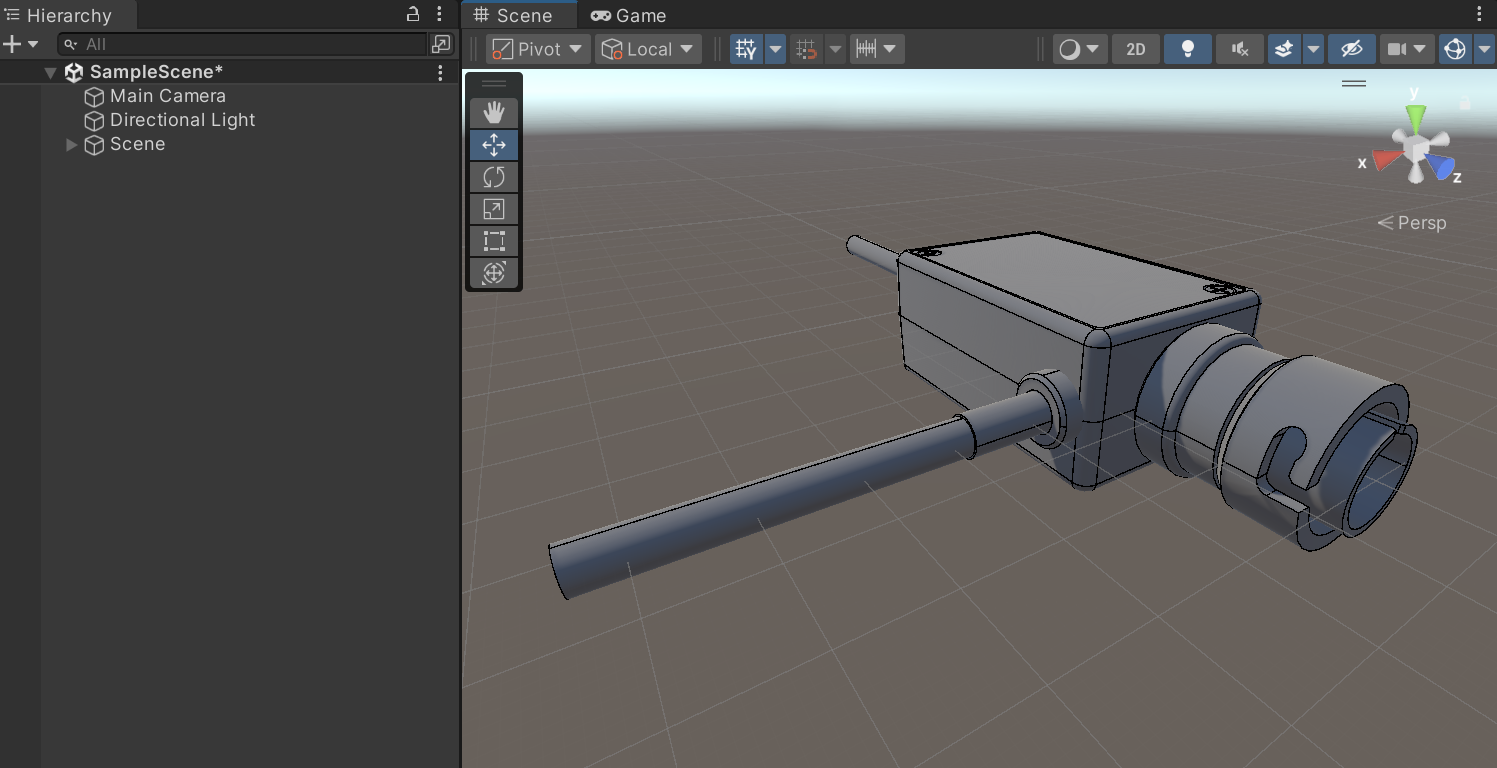Toggle scene lighting with the lightbulb button
The height and width of the screenshot is (768, 1497).
click(x=1188, y=49)
